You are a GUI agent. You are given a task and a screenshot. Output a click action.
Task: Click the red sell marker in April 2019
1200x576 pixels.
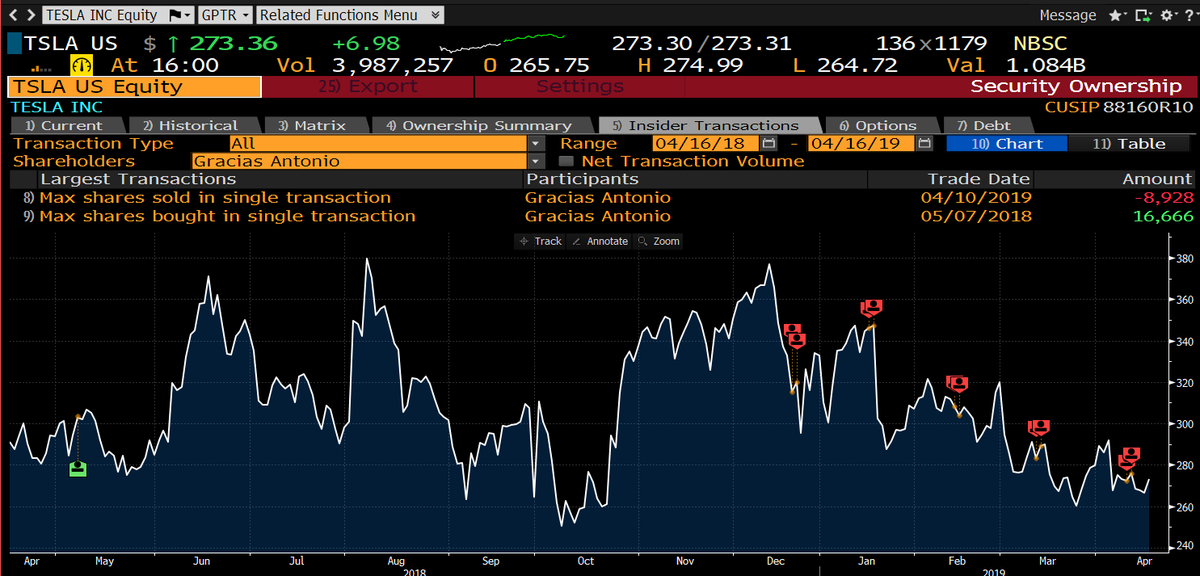point(1128,457)
